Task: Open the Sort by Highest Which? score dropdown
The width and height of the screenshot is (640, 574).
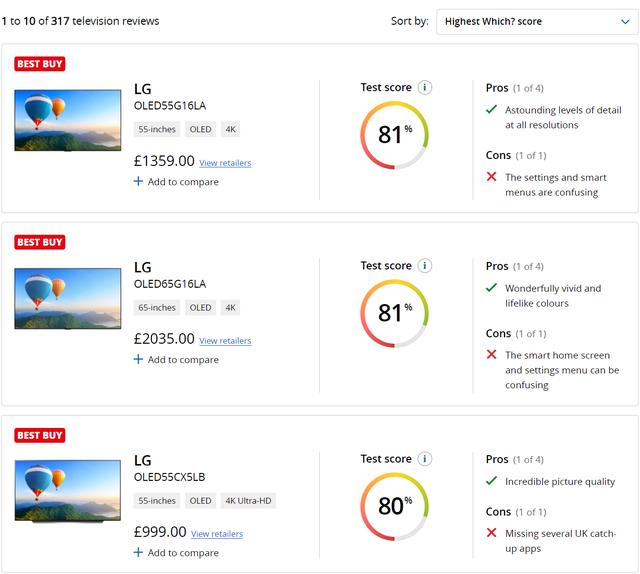Action: (x=537, y=22)
